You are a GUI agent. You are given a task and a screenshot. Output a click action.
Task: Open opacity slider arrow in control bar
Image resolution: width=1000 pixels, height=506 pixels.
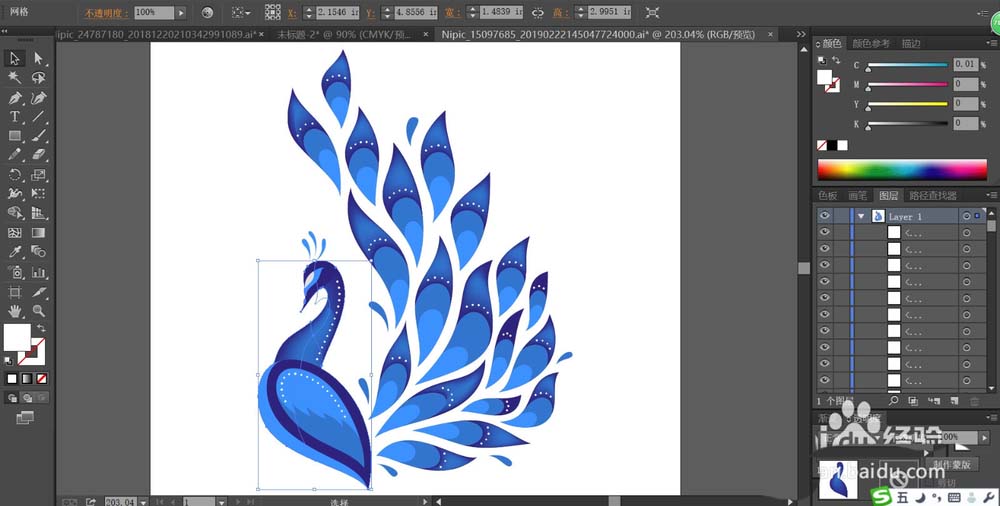pos(181,12)
